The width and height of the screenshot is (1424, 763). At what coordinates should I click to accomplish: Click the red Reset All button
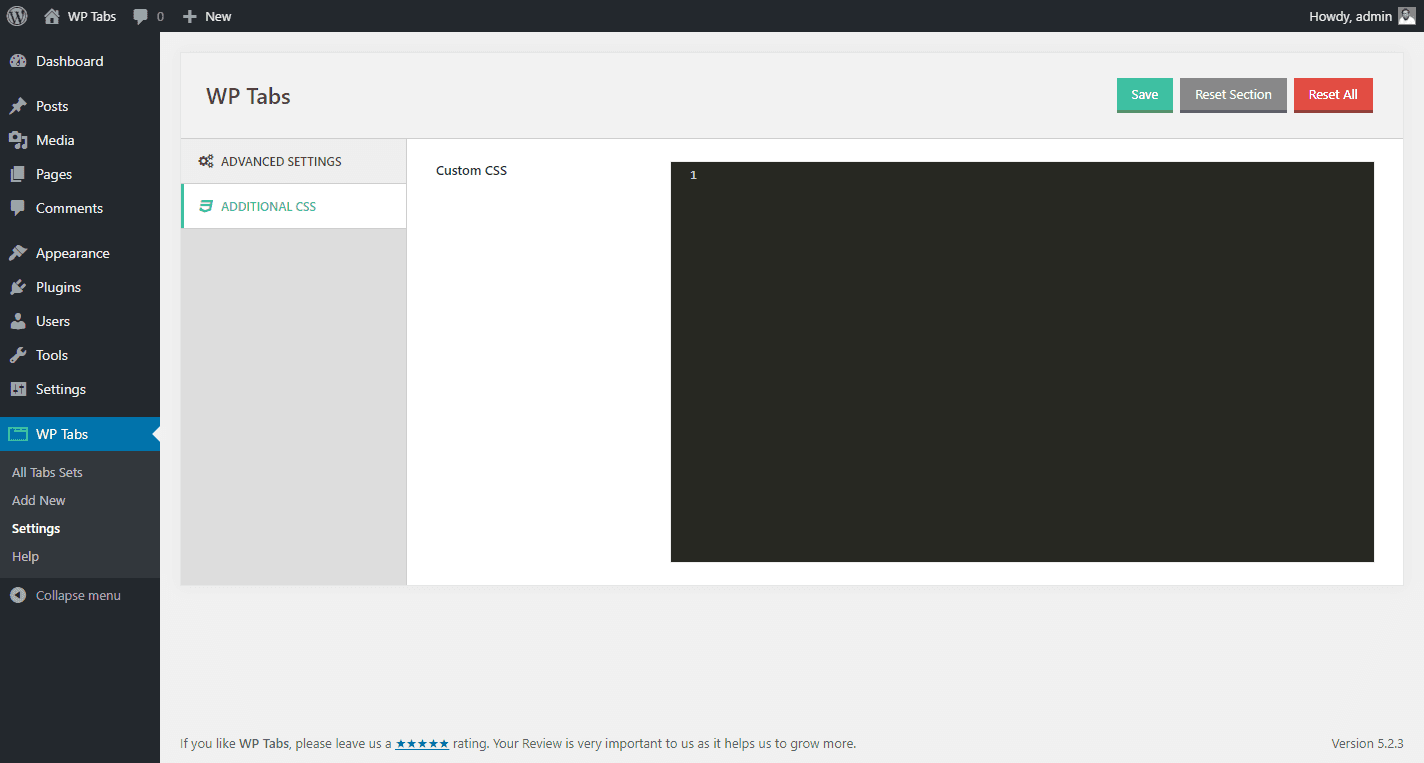(x=1333, y=95)
